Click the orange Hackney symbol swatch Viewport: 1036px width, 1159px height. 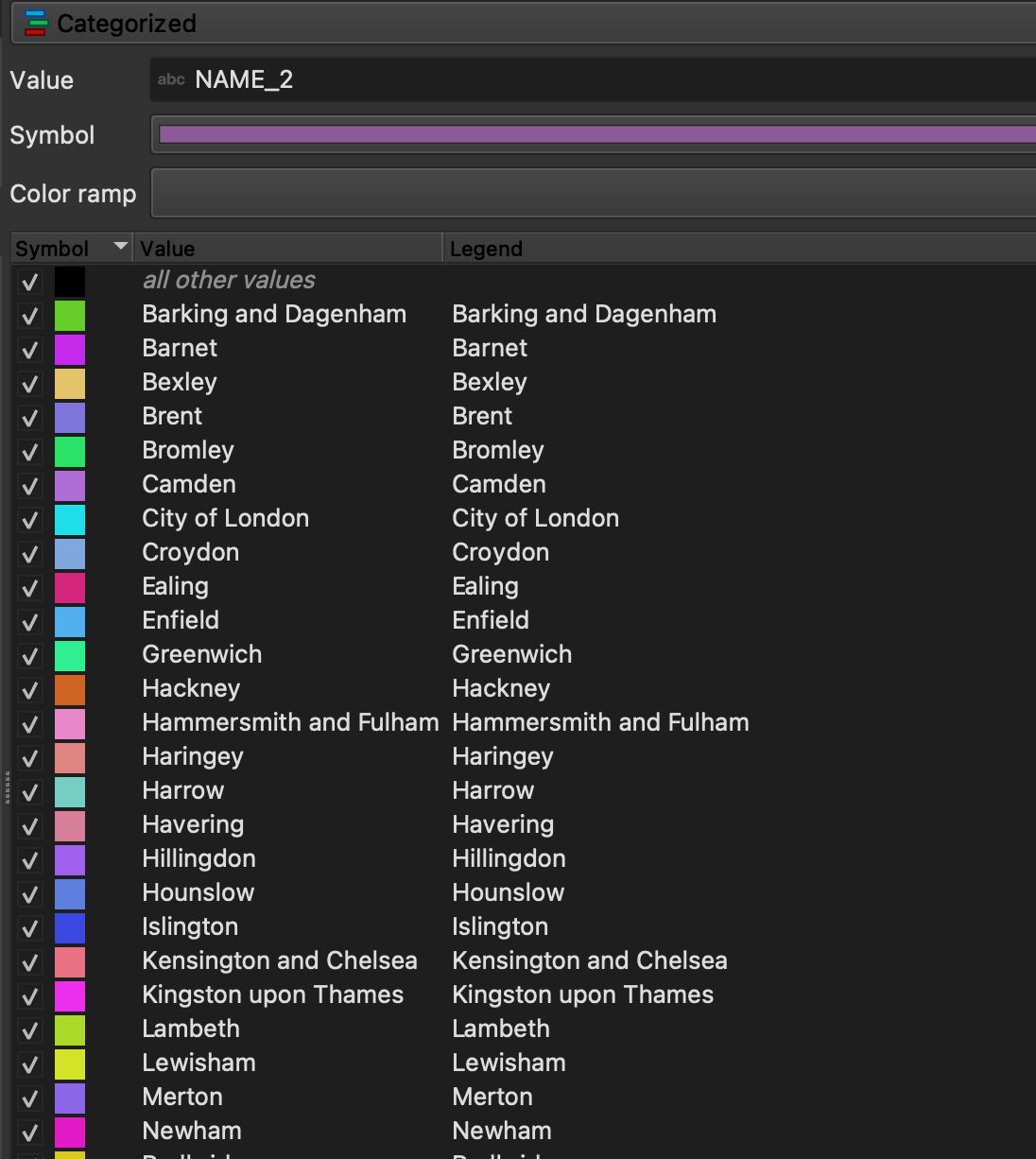(70, 690)
